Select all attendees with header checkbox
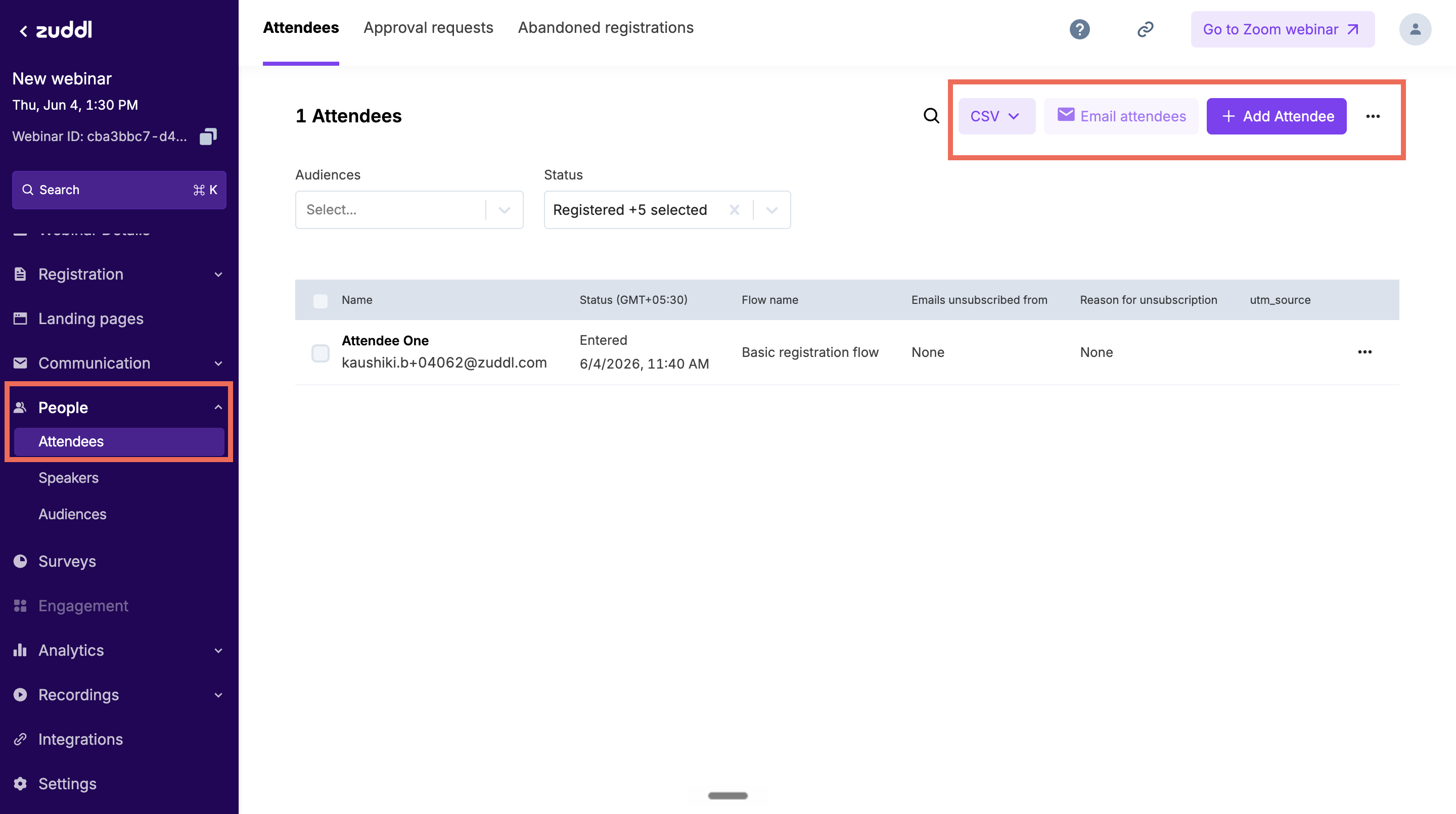This screenshot has width=1456, height=814. pyautogui.click(x=321, y=300)
